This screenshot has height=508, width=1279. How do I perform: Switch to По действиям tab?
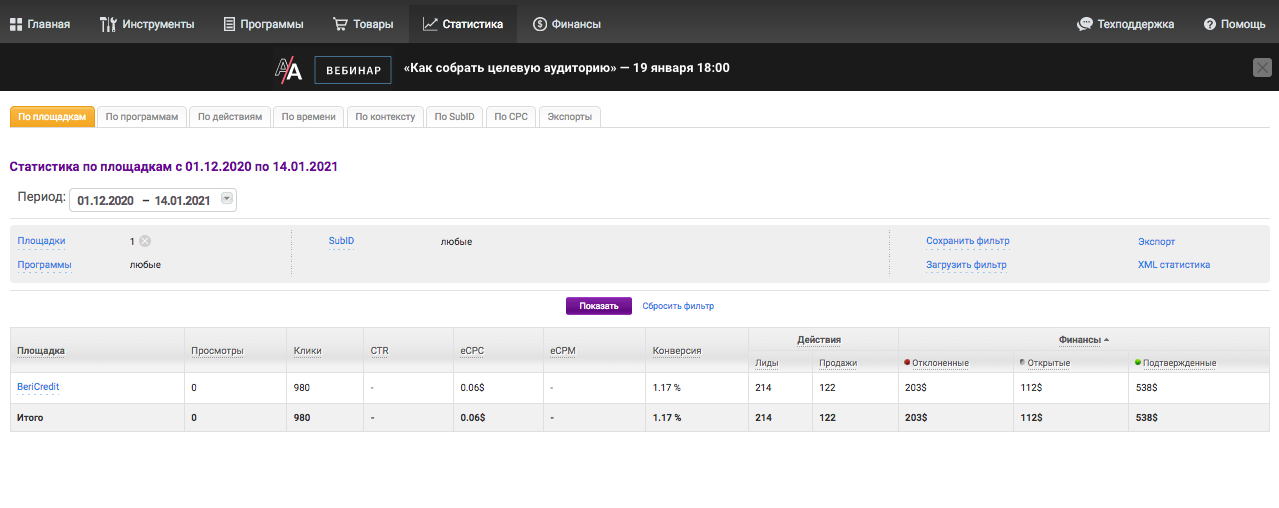pos(230,117)
